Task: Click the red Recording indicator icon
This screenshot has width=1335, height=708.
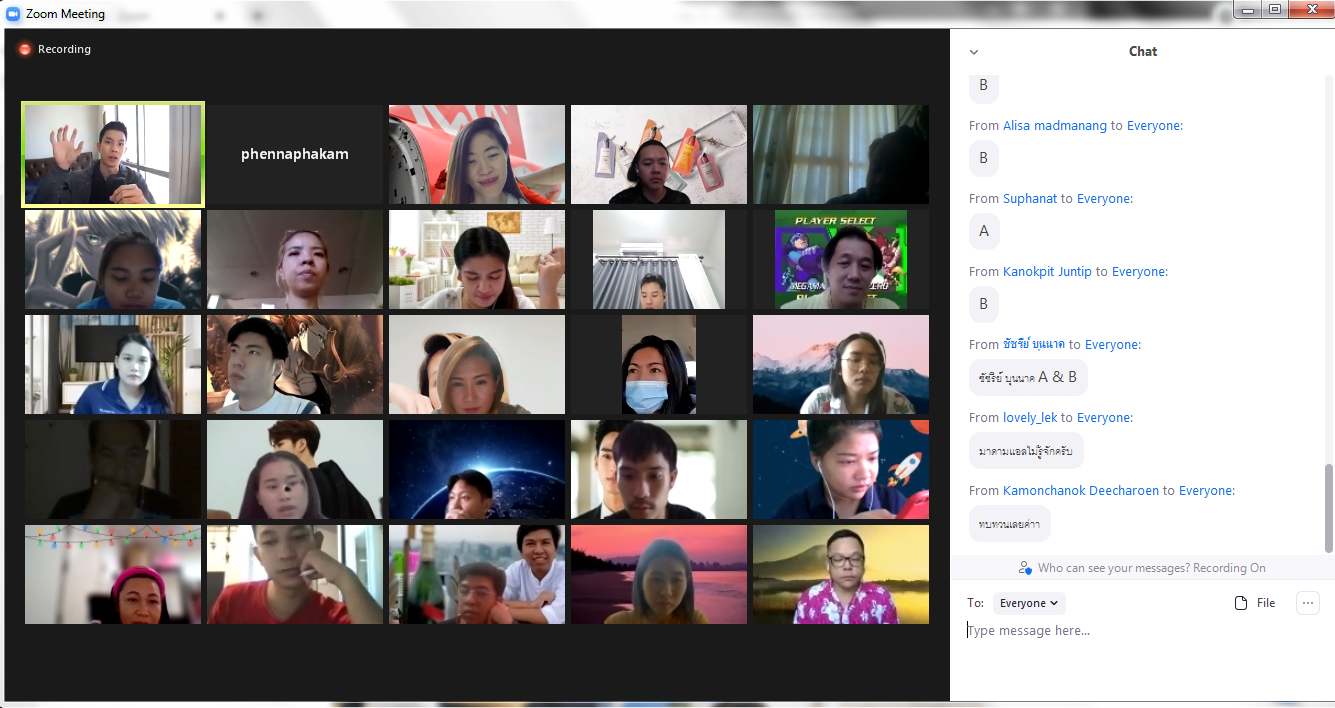Action: (x=25, y=49)
